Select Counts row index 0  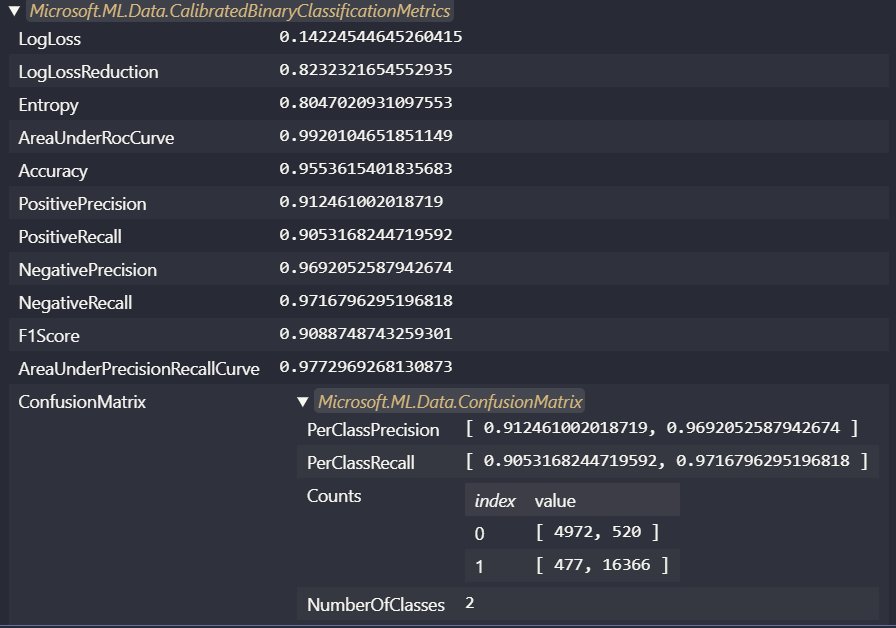(x=479, y=534)
